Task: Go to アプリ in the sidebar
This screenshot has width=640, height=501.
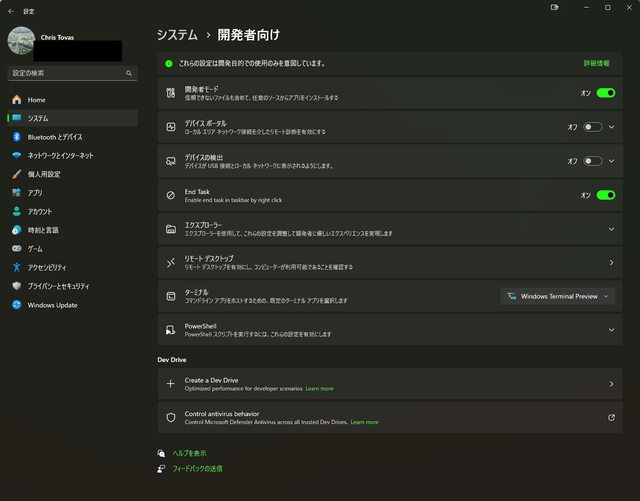Action: point(35,193)
